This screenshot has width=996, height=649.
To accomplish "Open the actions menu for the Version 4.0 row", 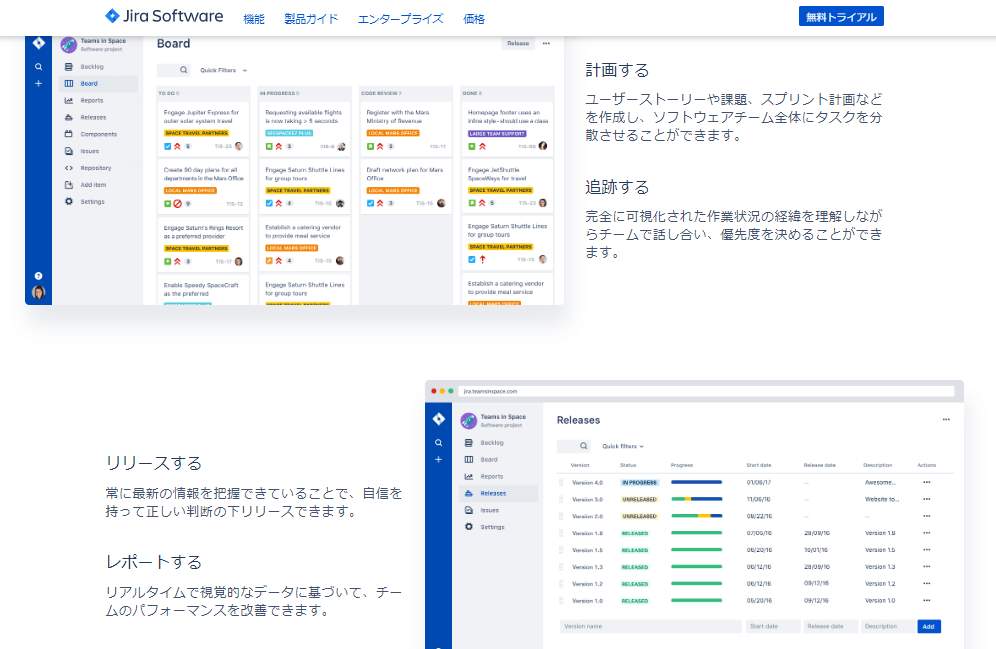I will [x=927, y=483].
